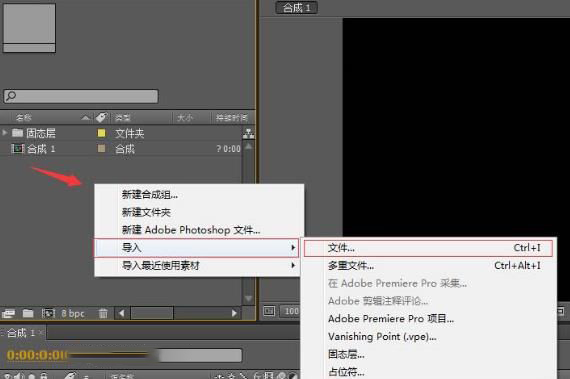Click the 0:00:0:01 timecode value
Image resolution: width=570 pixels, height=379 pixels.
pos(37,355)
